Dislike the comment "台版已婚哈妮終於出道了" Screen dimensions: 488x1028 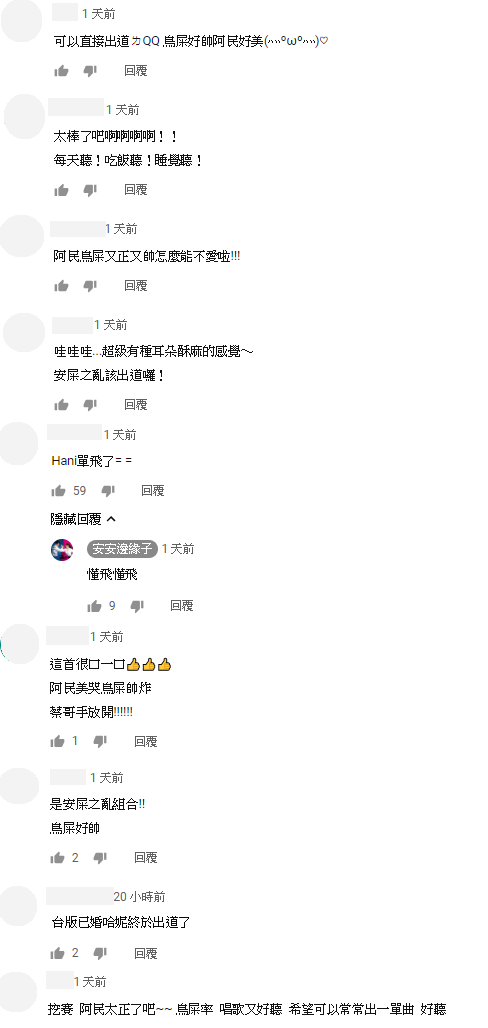pos(100,953)
